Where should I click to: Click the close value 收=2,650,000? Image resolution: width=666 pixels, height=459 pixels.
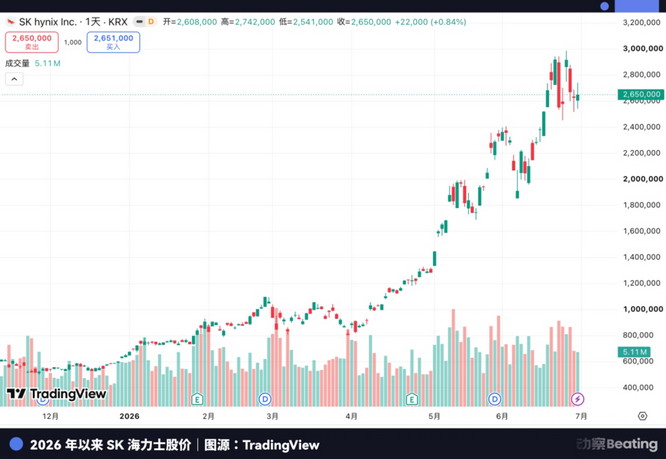(x=364, y=22)
